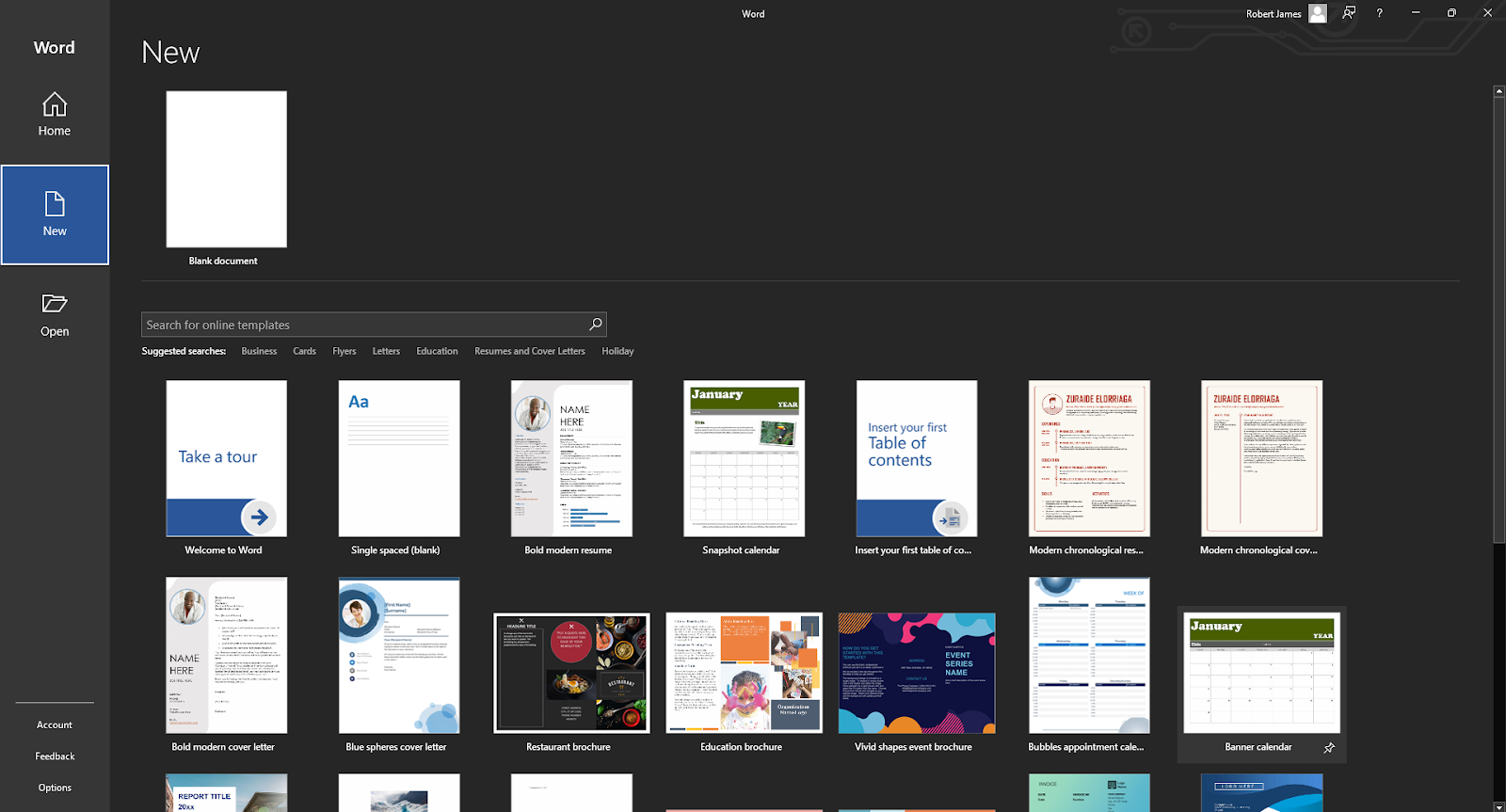The width and height of the screenshot is (1506, 812).
Task: Click the vertical scrollbar thumb
Action: click(1499, 320)
